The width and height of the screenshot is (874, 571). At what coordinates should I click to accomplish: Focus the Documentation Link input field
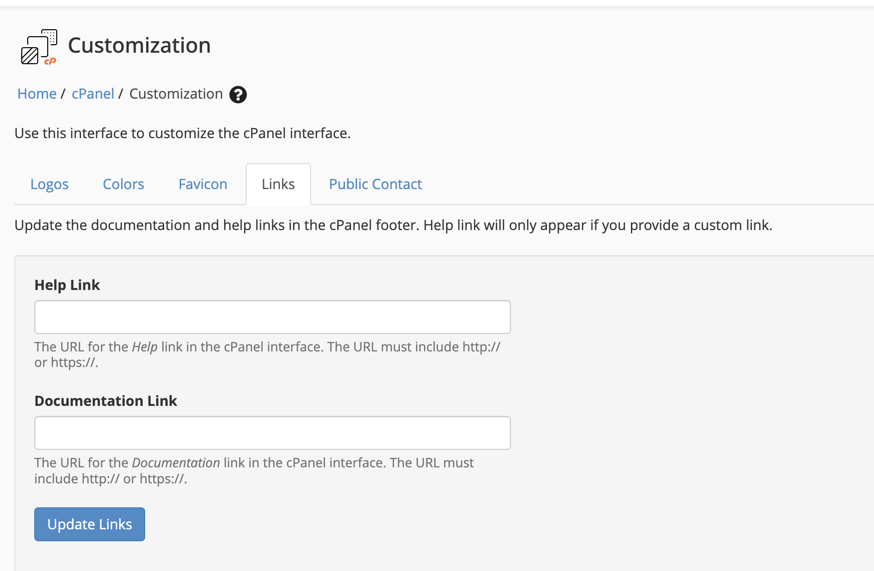[272, 433]
